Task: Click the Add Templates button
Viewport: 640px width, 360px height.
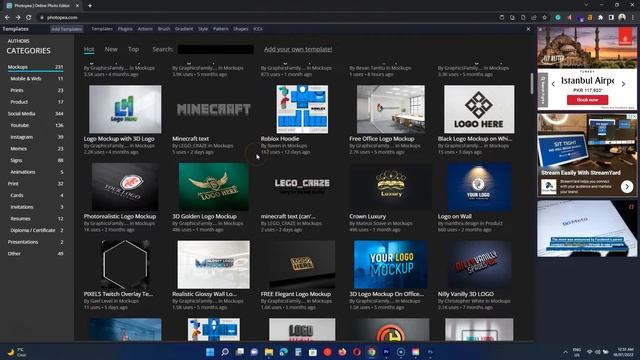Action: [x=67, y=29]
